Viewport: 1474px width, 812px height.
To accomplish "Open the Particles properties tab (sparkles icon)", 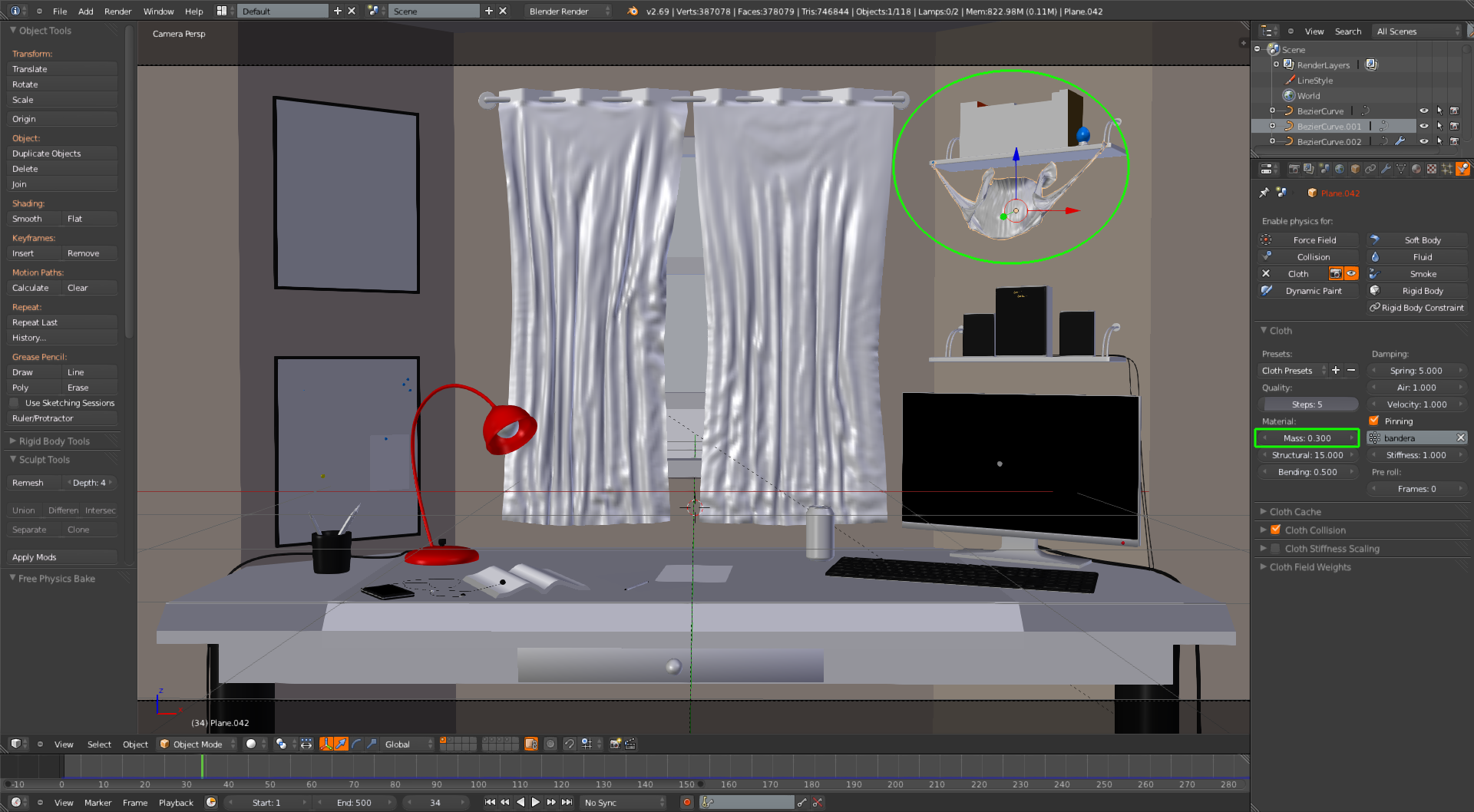I will point(1447,169).
